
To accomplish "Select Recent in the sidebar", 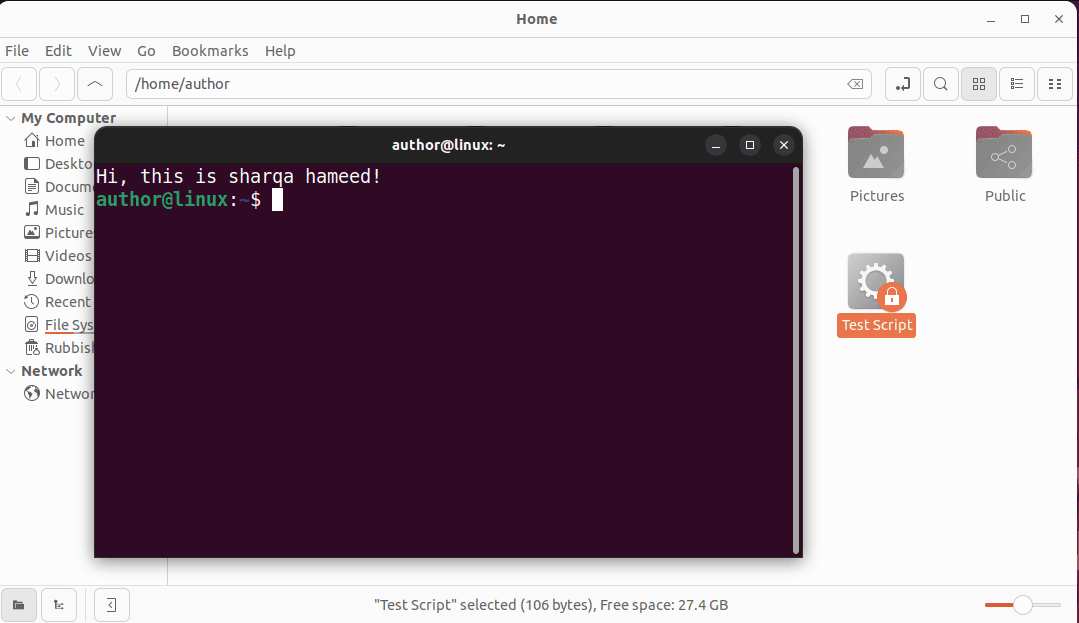I will click(58, 302).
